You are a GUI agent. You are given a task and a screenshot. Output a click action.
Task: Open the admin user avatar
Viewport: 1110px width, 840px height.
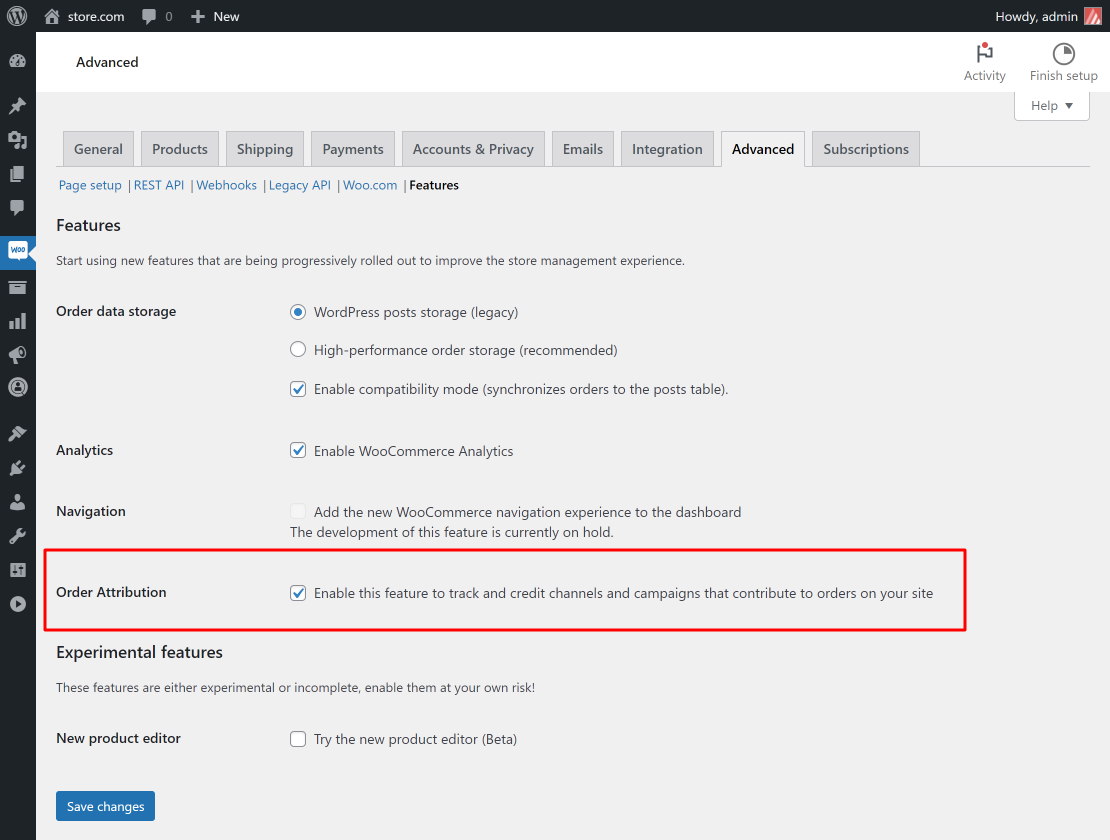point(1093,16)
